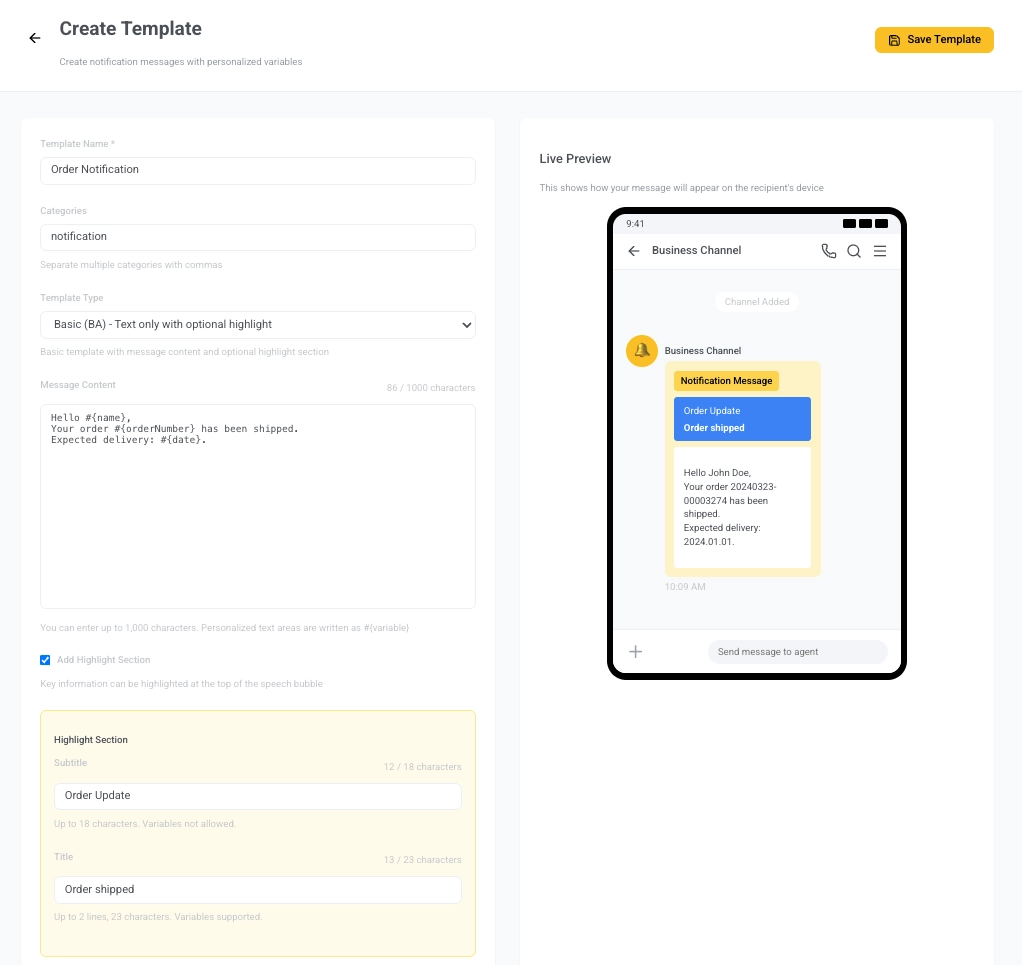The height and width of the screenshot is (965, 1022).
Task: Disable the Add Highlight Section checkbox
Action: pos(45,660)
